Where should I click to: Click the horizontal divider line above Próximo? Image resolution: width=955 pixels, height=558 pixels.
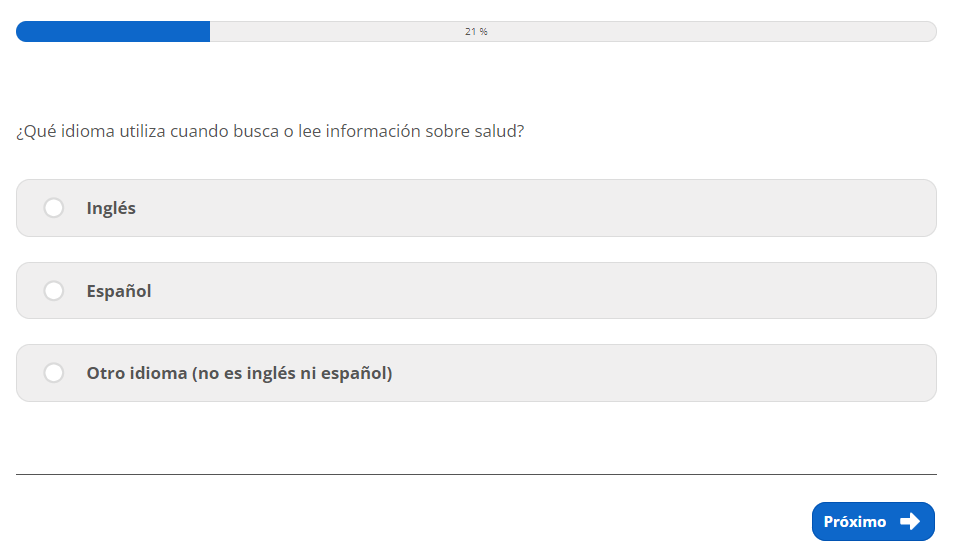click(476, 474)
